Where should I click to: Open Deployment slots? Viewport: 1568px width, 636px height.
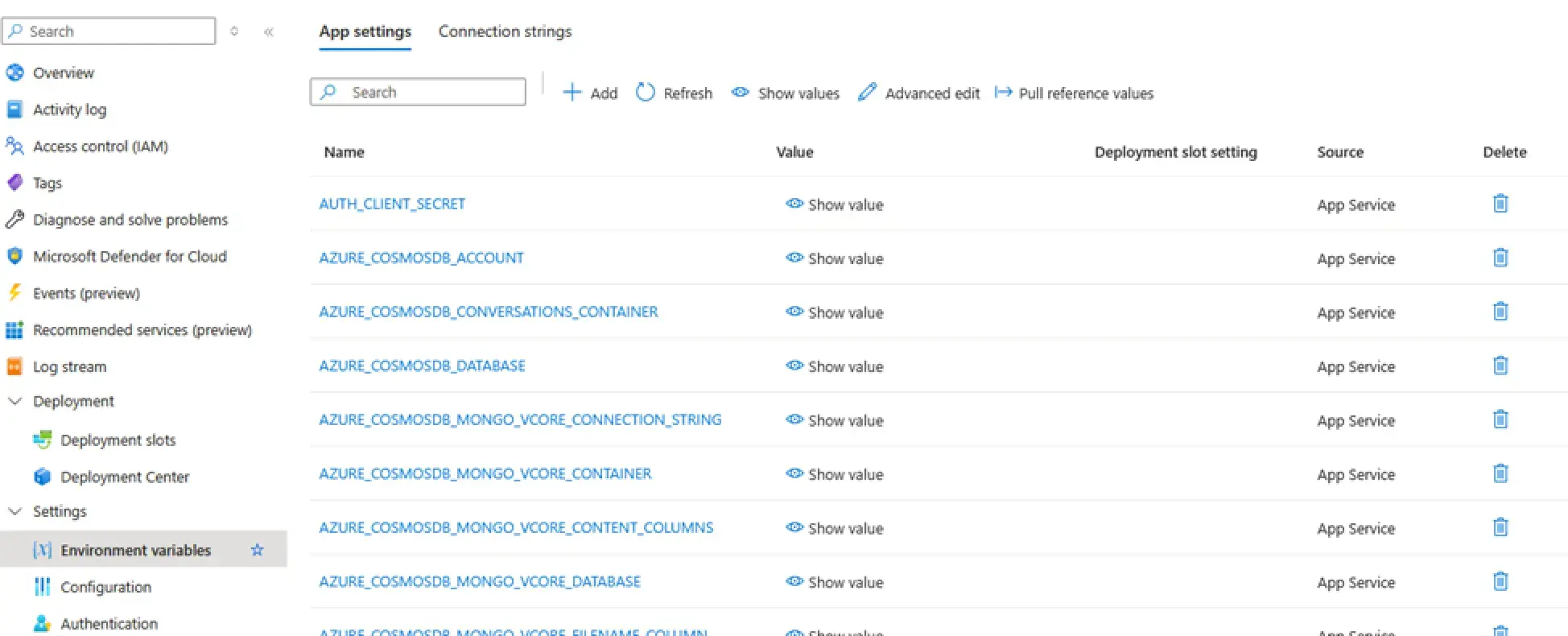(118, 440)
